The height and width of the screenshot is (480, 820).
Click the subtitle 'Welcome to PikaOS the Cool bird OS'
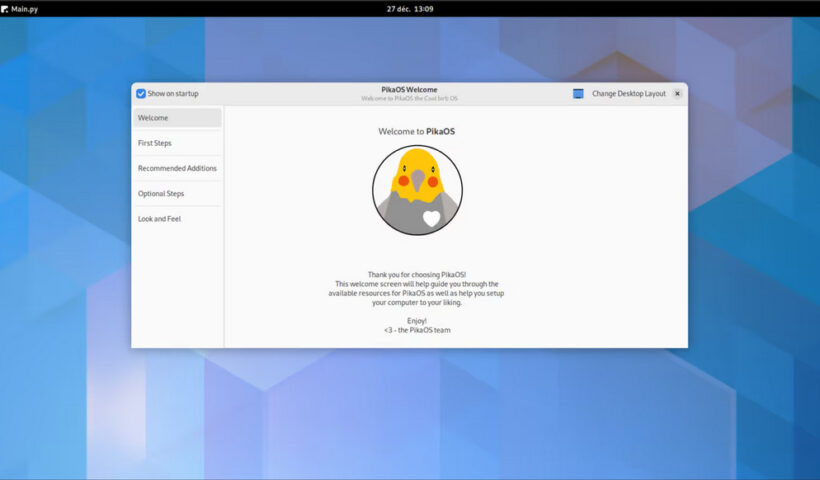pyautogui.click(x=409, y=98)
